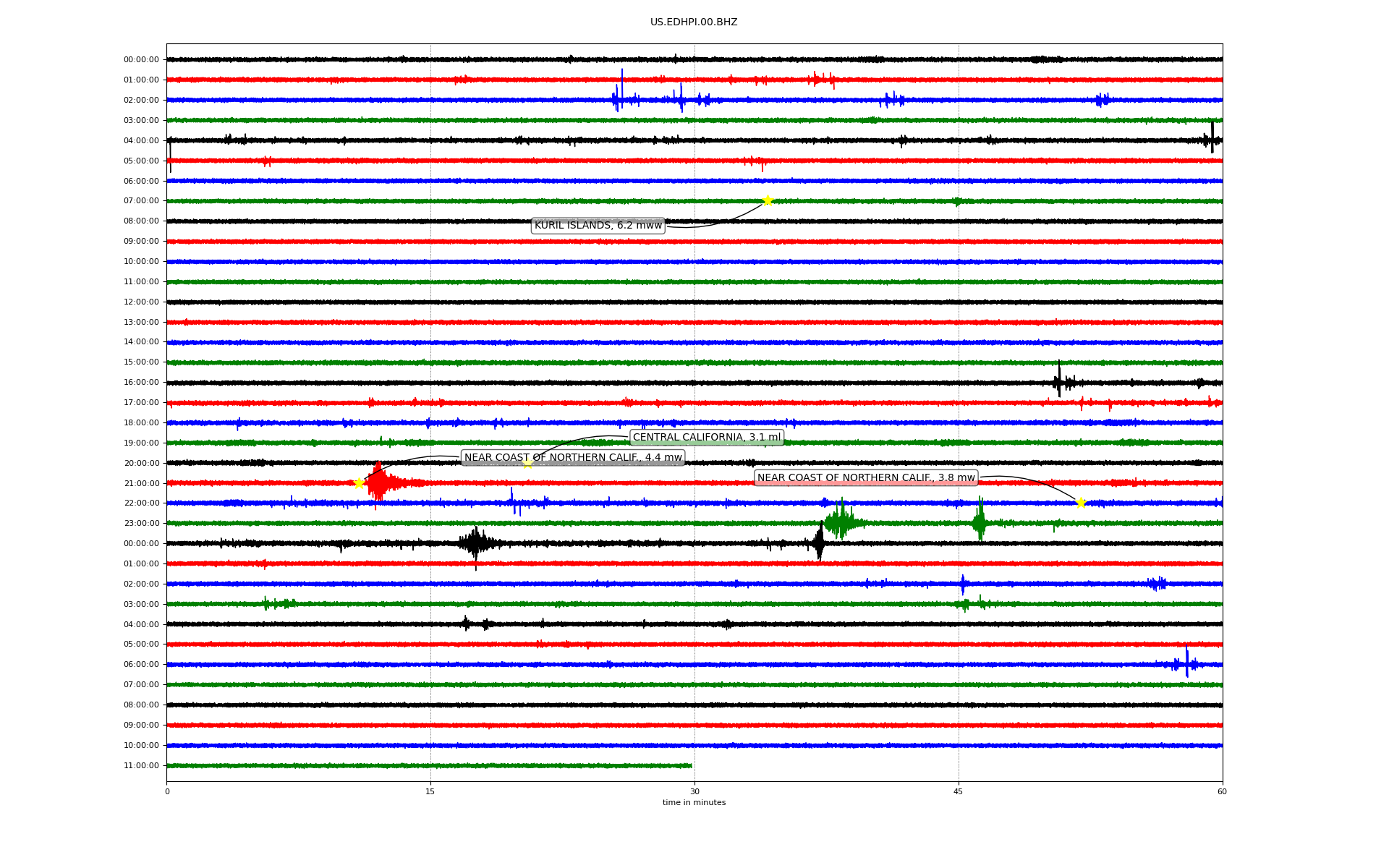The height and width of the screenshot is (868, 1389).
Task: Click the last 11:00:00 row label at the bottom
Action: point(141,766)
